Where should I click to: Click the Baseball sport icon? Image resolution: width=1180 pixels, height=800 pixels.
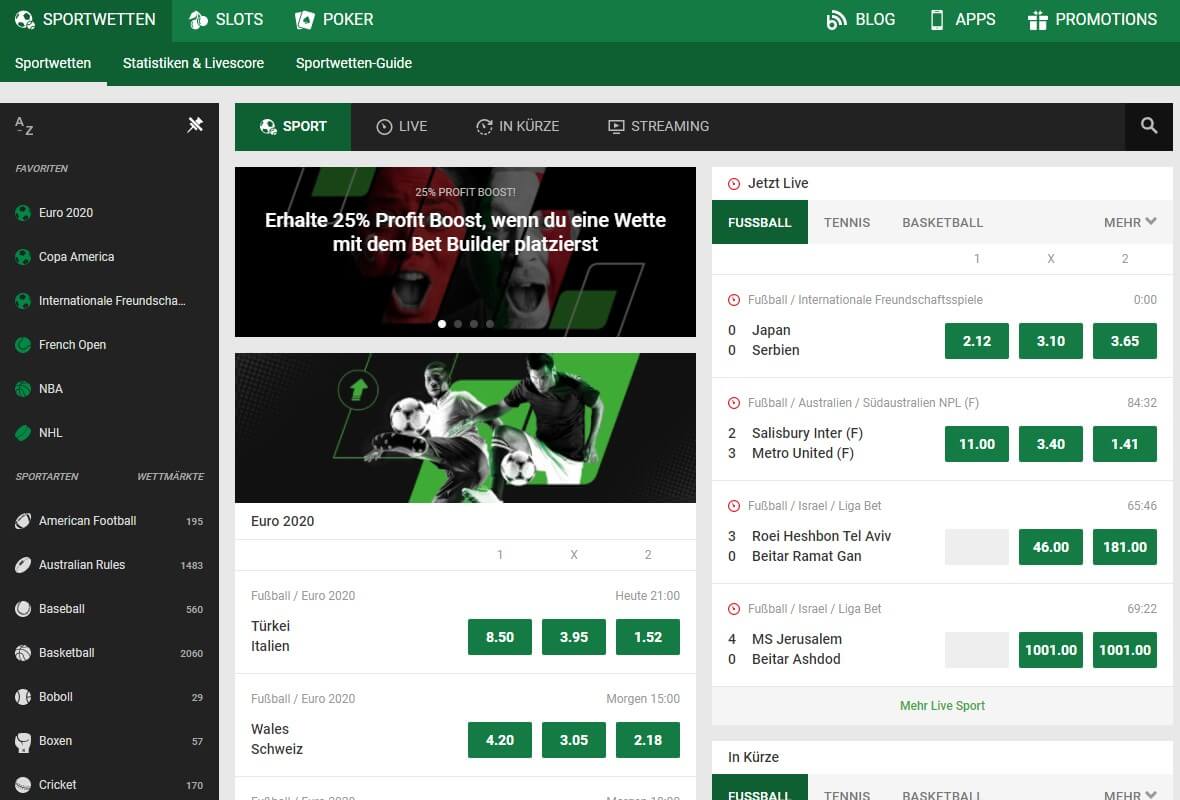tap(23, 609)
